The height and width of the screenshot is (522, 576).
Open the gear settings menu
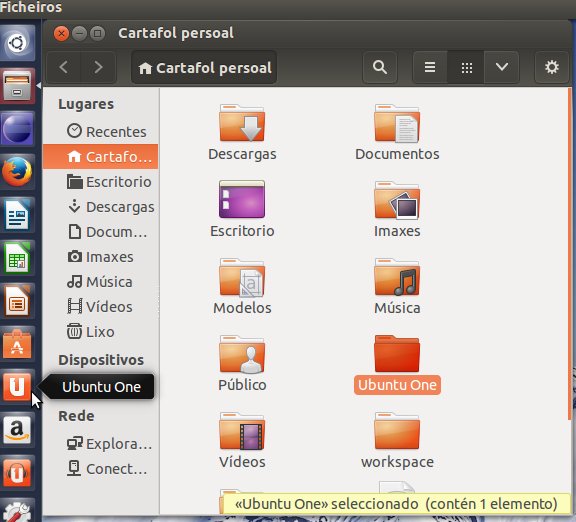point(551,67)
